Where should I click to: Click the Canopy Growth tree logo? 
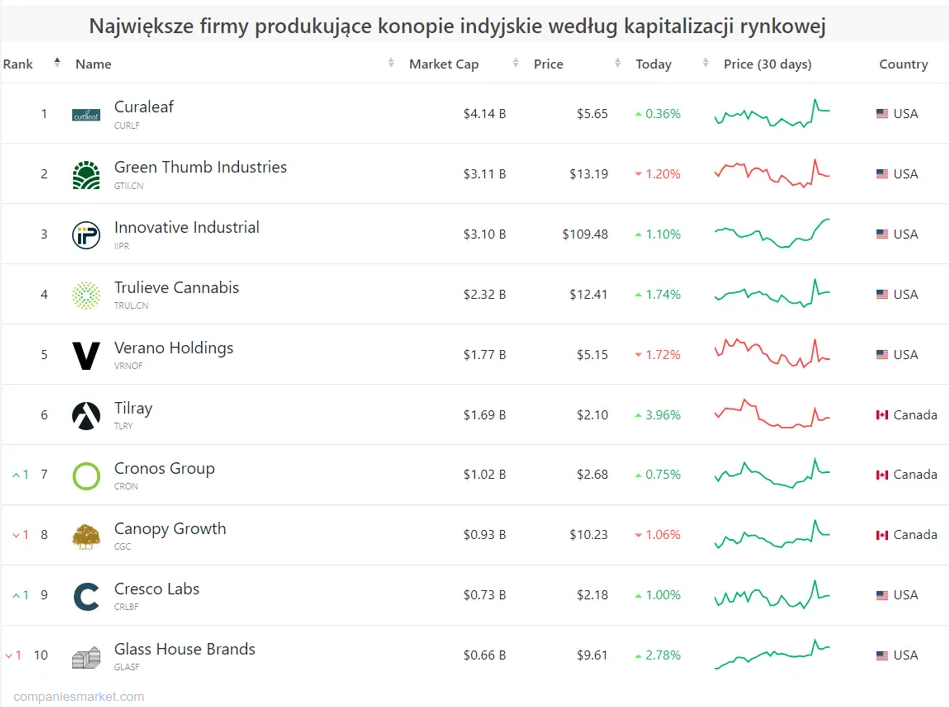pos(86,536)
